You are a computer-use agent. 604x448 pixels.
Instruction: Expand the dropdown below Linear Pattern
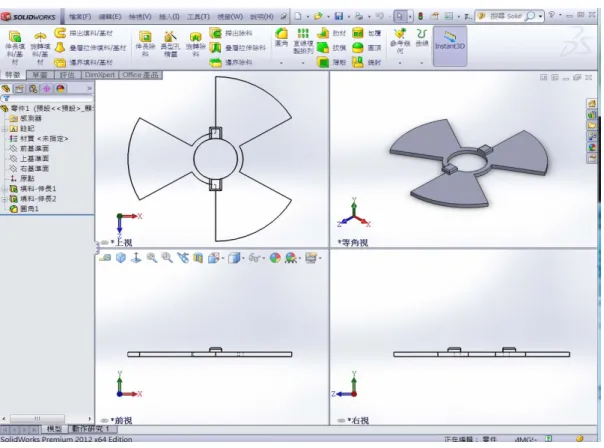[x=303, y=63]
